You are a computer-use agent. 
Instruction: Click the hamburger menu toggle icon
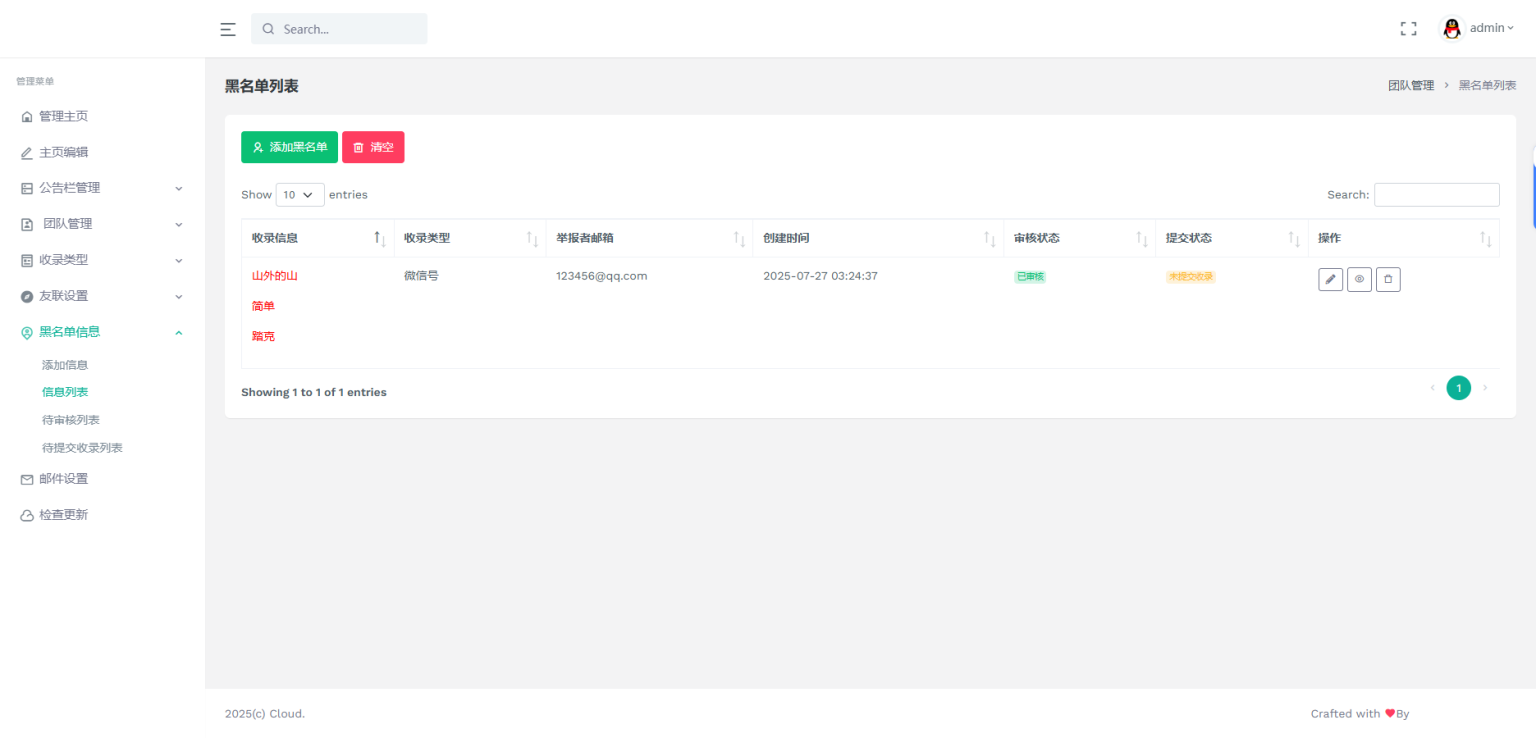(228, 29)
